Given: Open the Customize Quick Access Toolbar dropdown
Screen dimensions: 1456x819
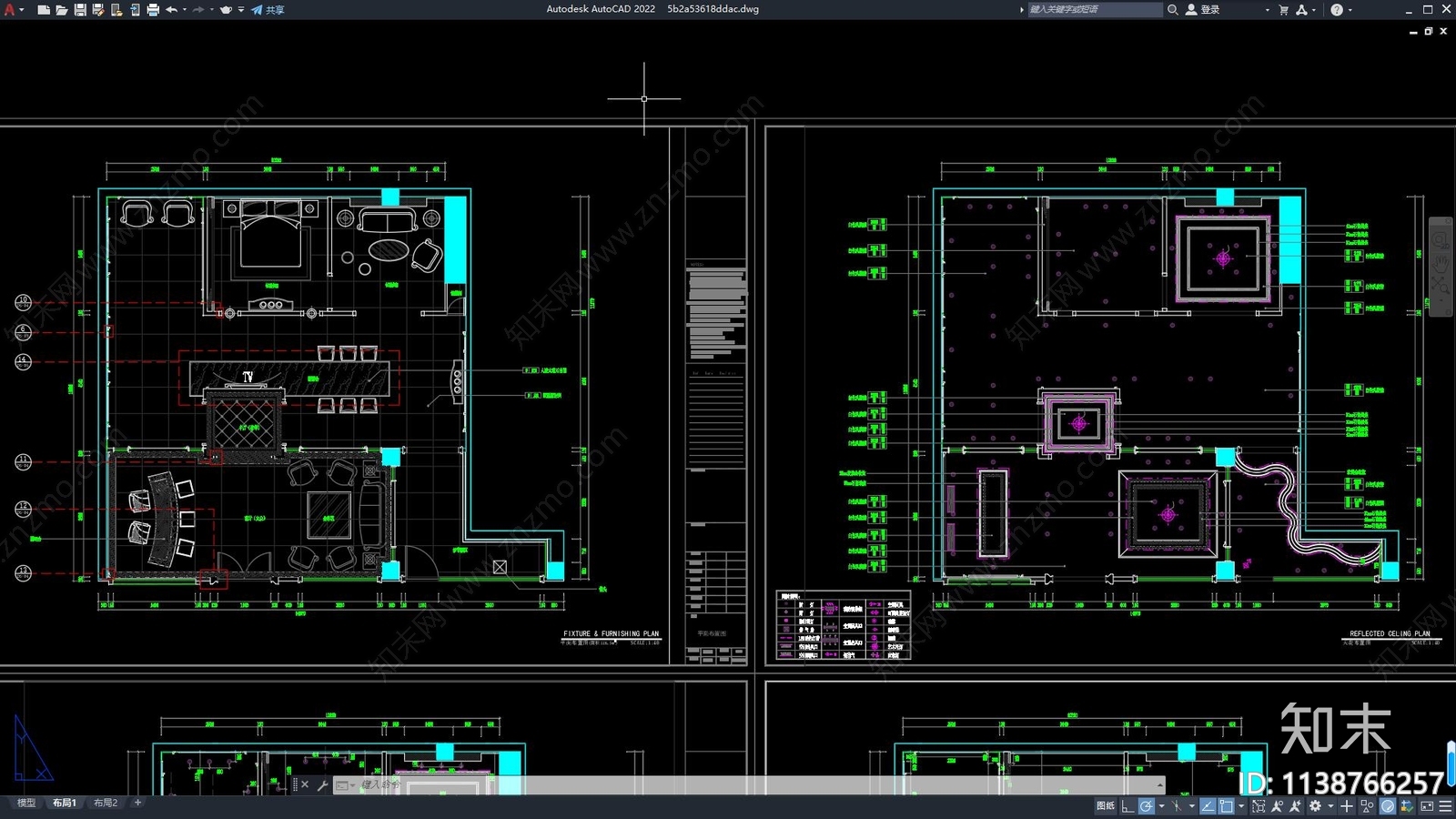Looking at the screenshot, I should pyautogui.click(x=241, y=10).
